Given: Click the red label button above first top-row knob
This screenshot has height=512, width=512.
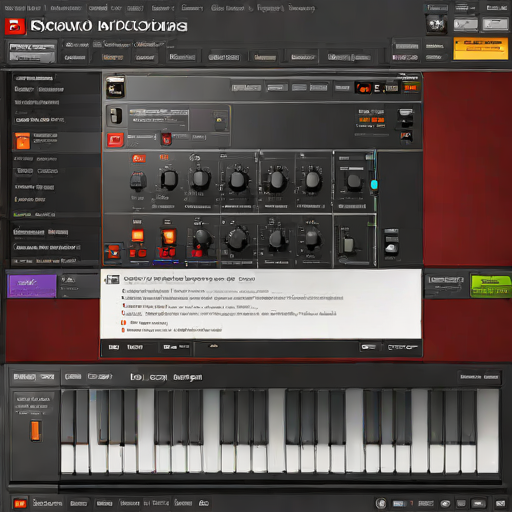Looking at the screenshot, I should pos(139,158).
